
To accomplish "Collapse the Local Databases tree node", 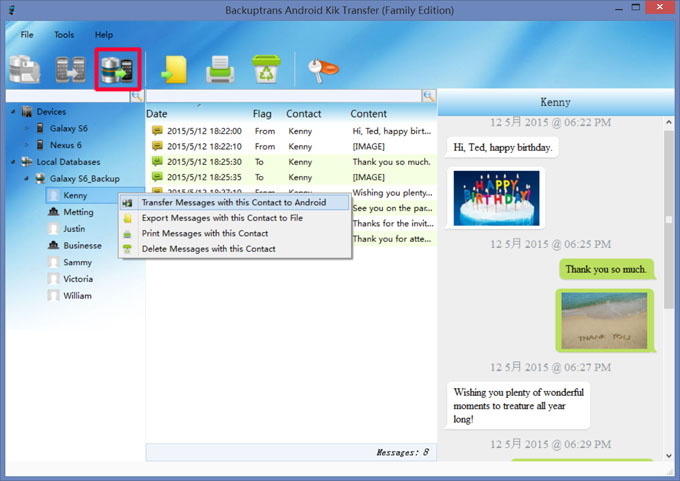I will (13, 162).
